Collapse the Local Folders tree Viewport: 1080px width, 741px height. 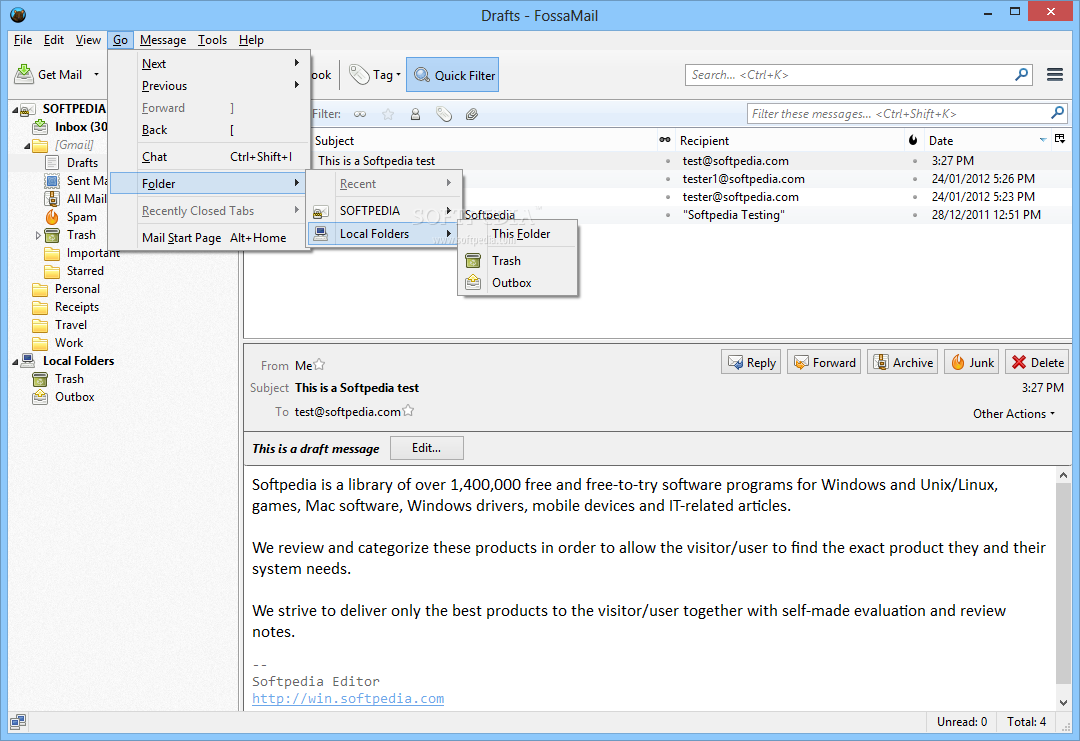[15, 362]
